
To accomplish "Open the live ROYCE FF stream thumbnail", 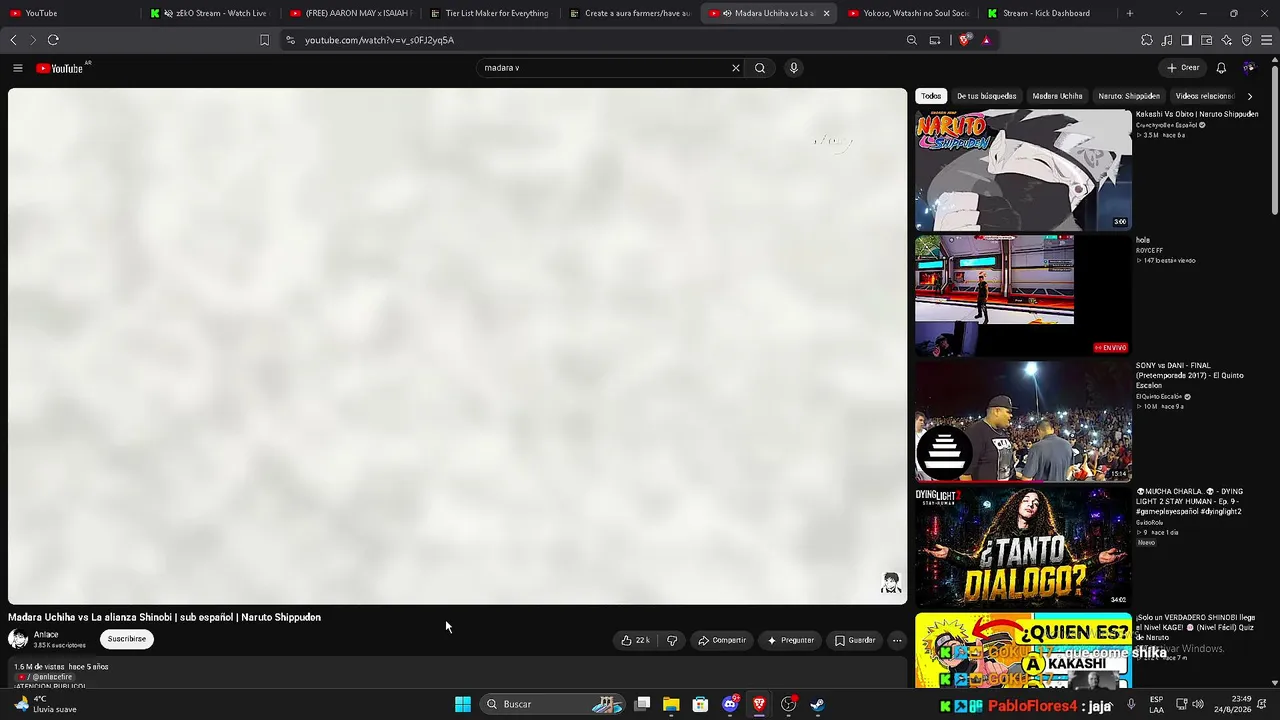I will click(x=1023, y=296).
